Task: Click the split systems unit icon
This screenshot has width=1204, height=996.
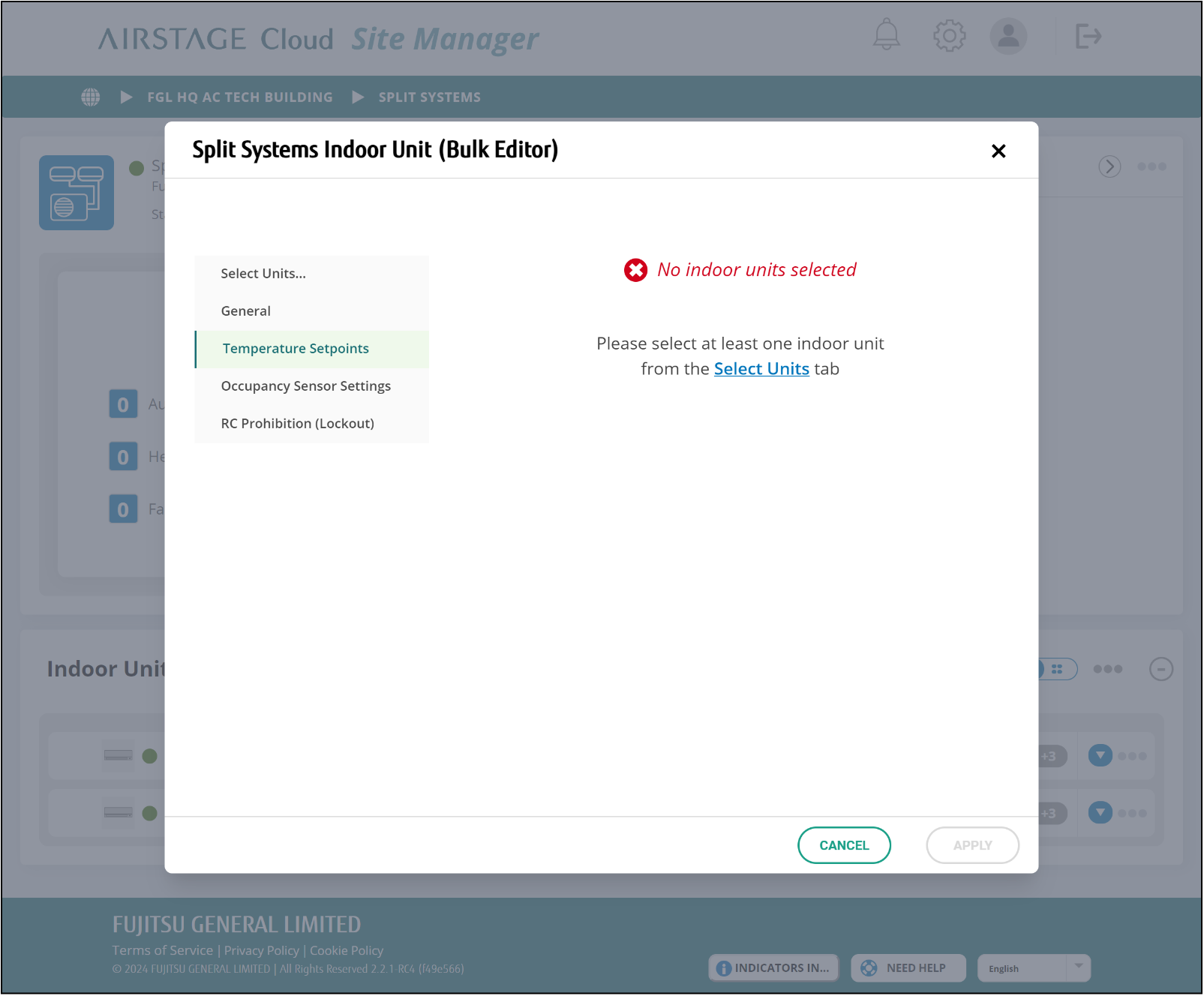Action: [x=77, y=193]
